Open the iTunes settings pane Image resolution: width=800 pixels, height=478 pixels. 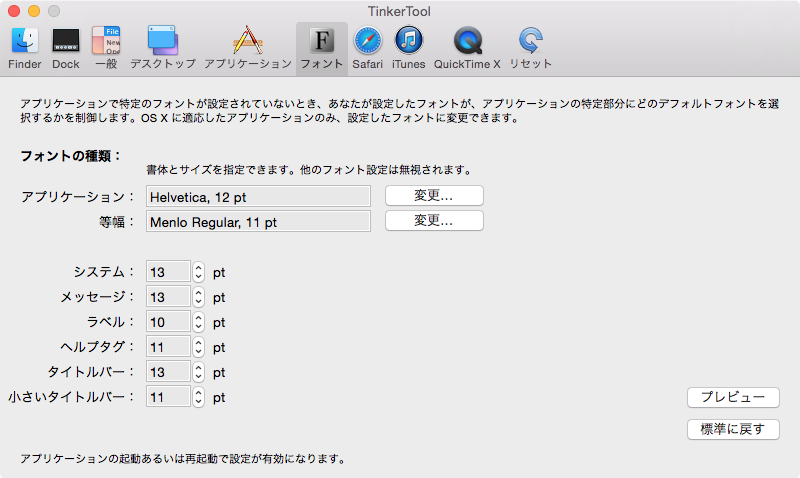(x=409, y=48)
